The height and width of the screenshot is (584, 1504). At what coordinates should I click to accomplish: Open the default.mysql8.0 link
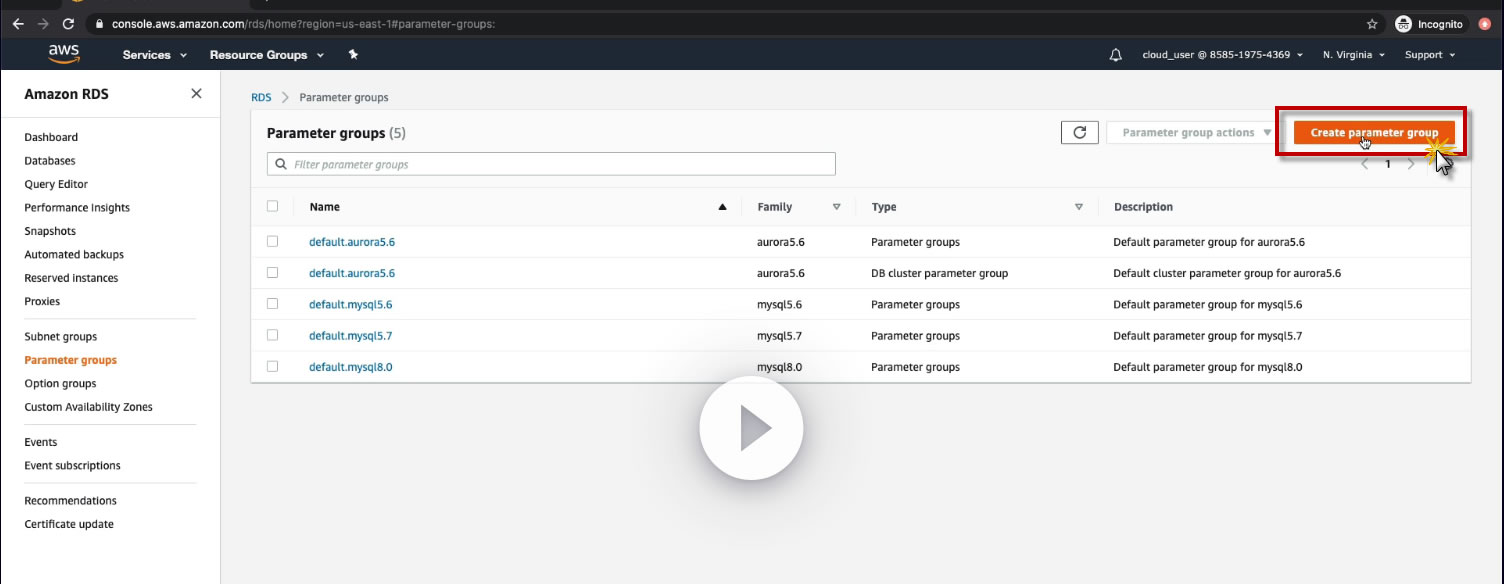click(x=351, y=367)
